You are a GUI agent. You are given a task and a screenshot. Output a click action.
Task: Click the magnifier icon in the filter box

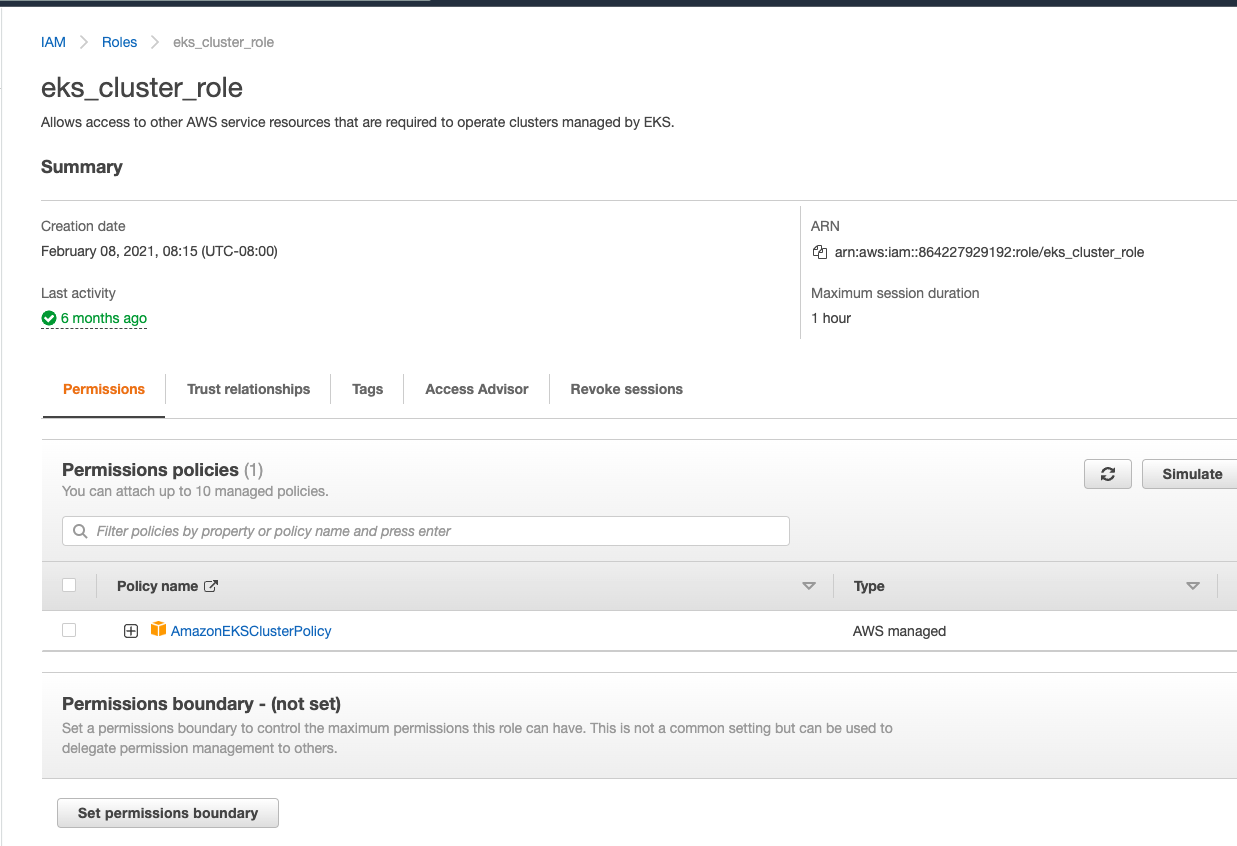tap(80, 530)
